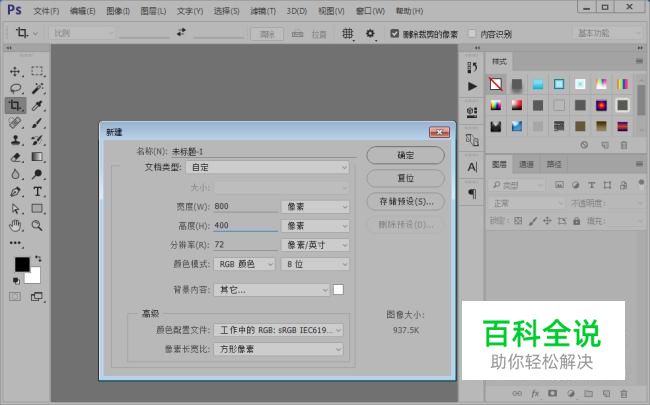
Task: Select the Crop tool in the toolbox
Action: tap(15, 105)
